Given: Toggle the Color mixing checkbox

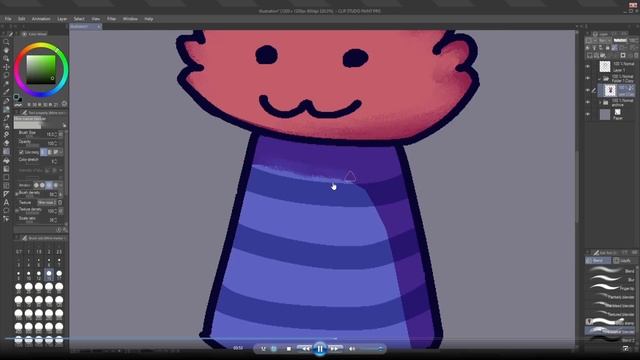Looking at the screenshot, I should (x=21, y=152).
